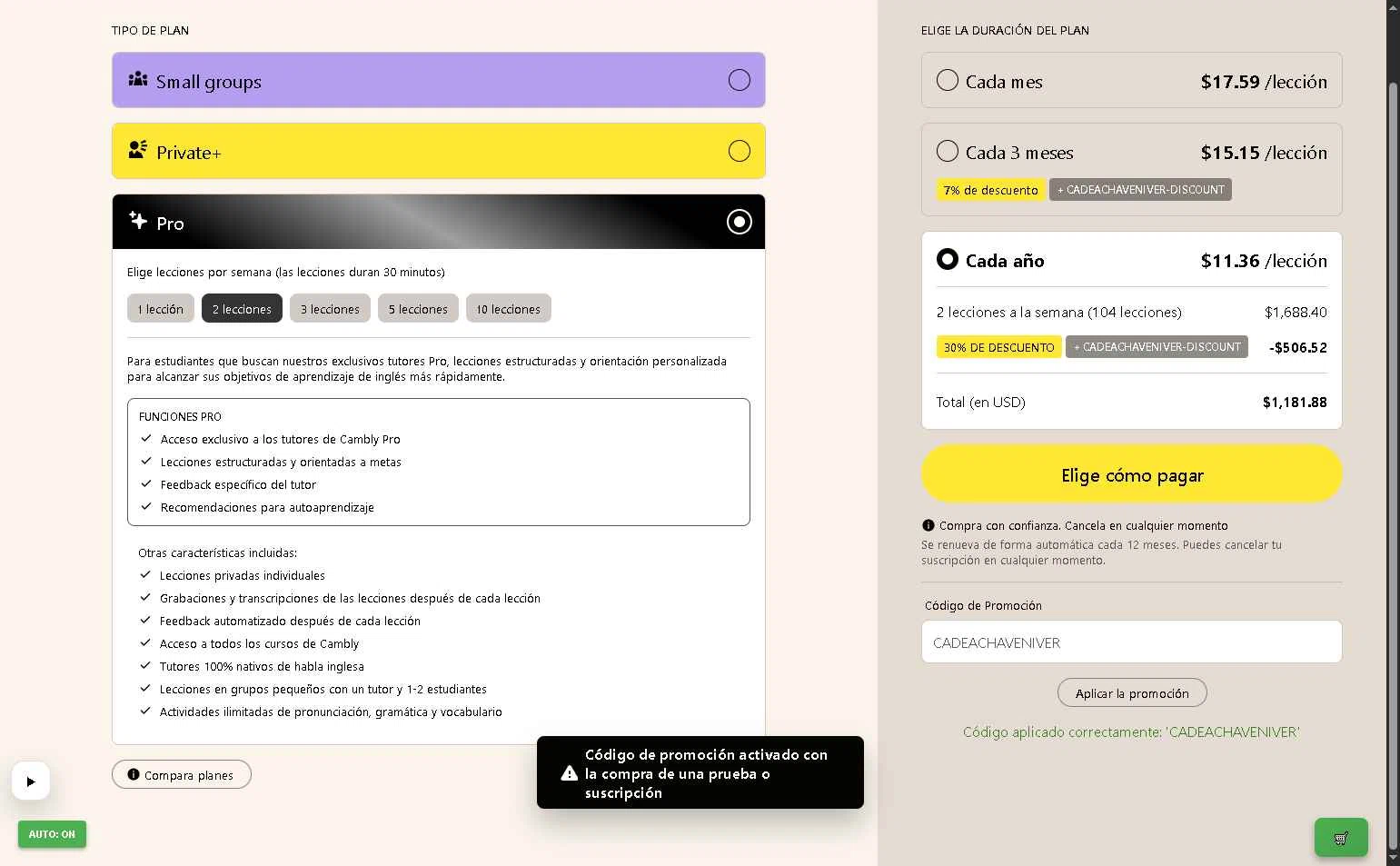Click the Private+ person icon
The image size is (1400, 866).
coord(138,149)
